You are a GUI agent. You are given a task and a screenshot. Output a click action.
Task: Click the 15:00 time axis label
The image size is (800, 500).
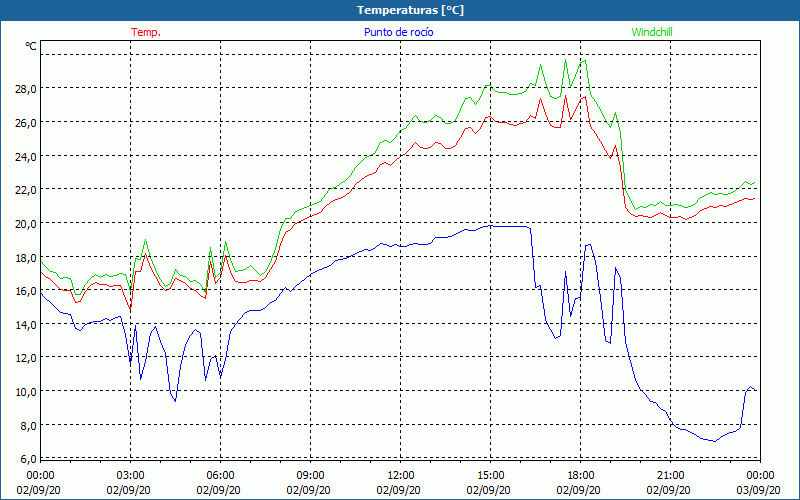[490, 476]
